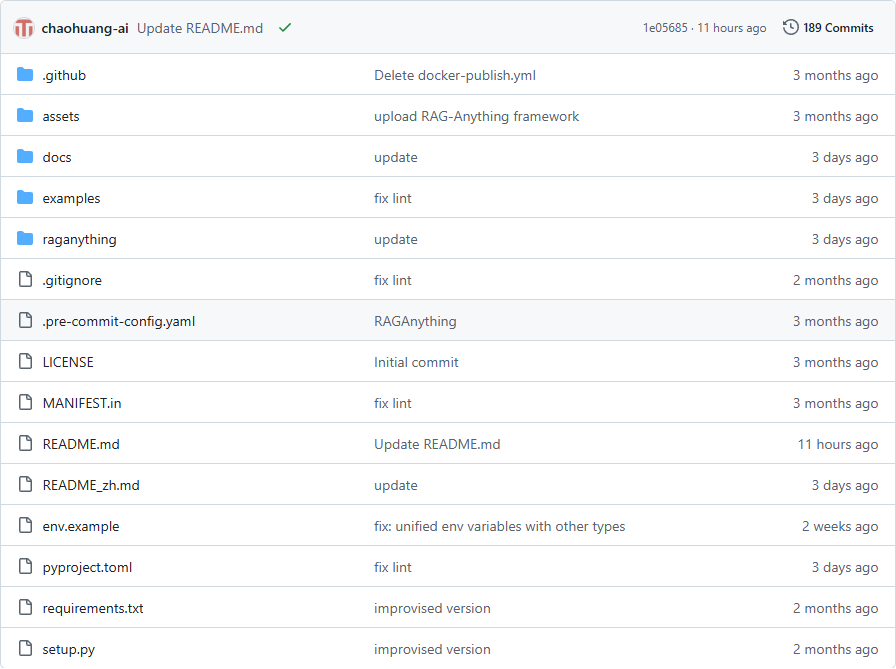
Task: Open the requirements.txt file
Action: [x=93, y=608]
